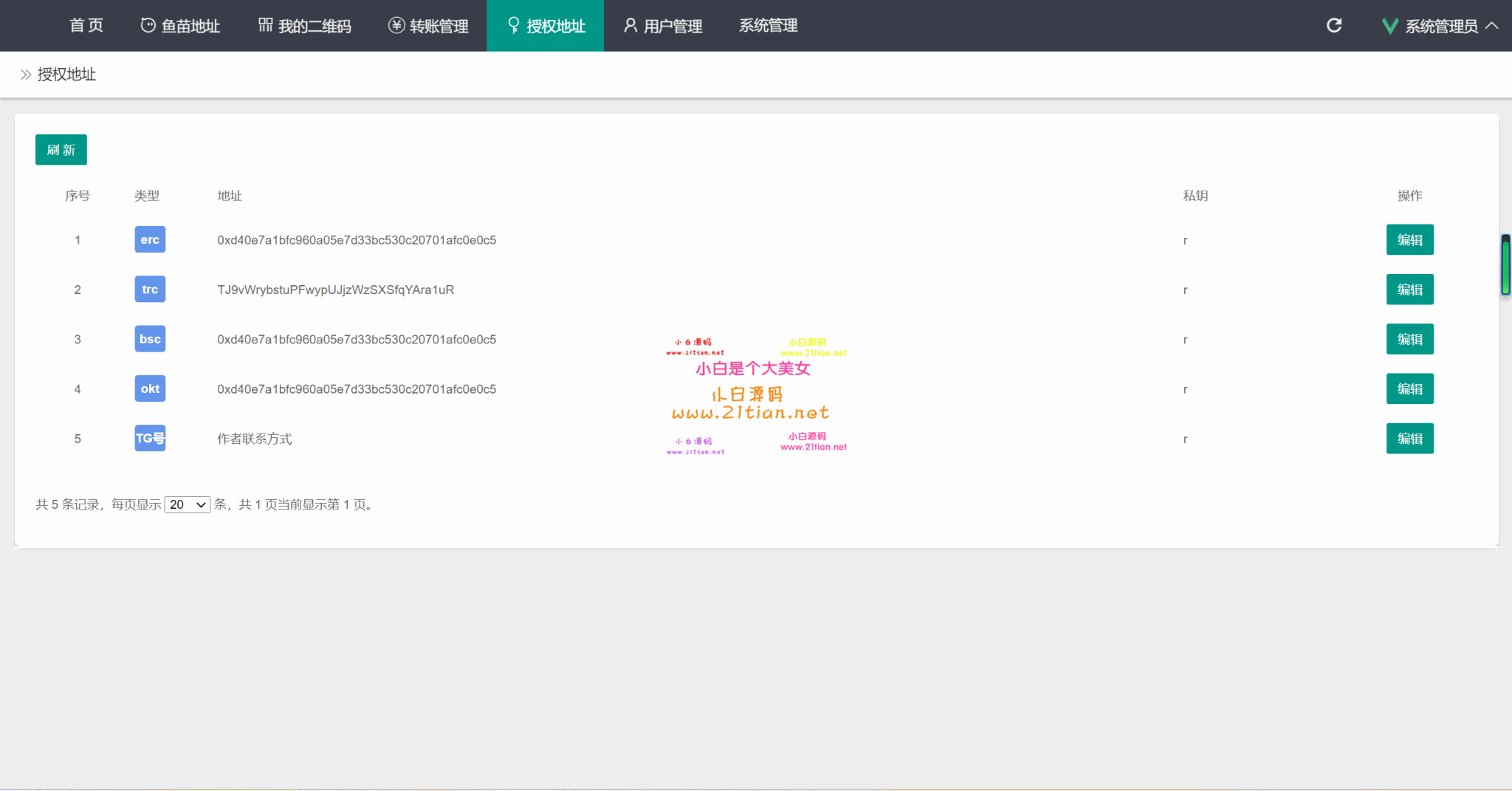Click the 序号 column header
The image size is (1512, 791).
click(78, 196)
